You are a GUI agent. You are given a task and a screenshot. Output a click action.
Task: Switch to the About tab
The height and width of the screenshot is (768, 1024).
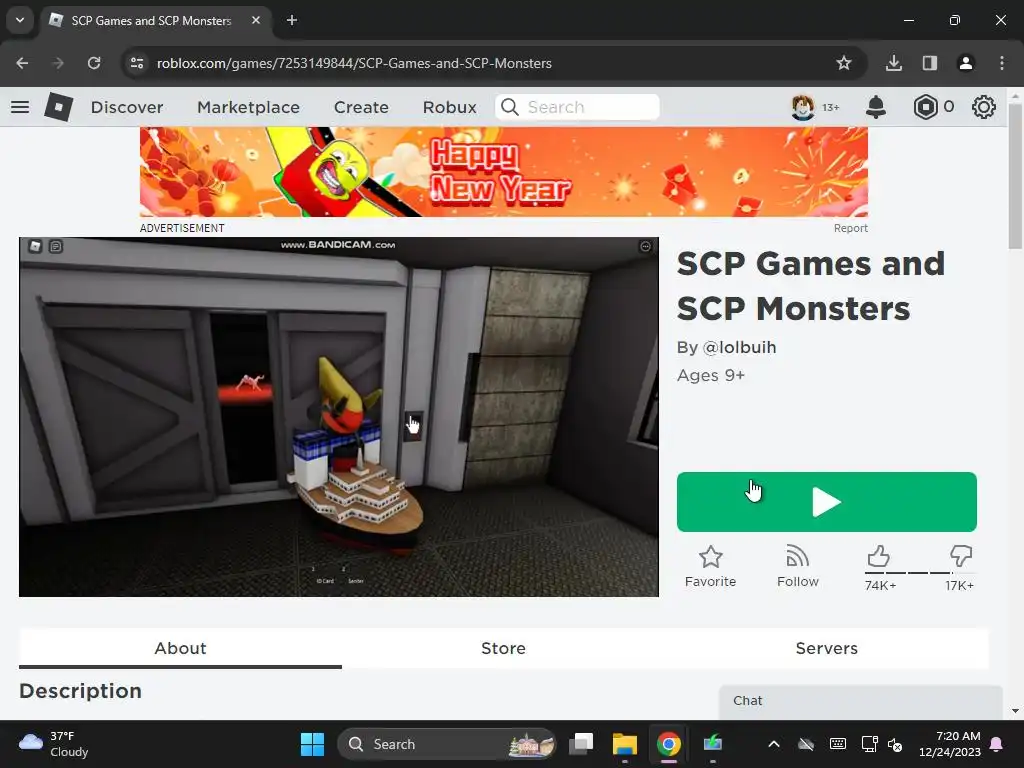coord(180,648)
